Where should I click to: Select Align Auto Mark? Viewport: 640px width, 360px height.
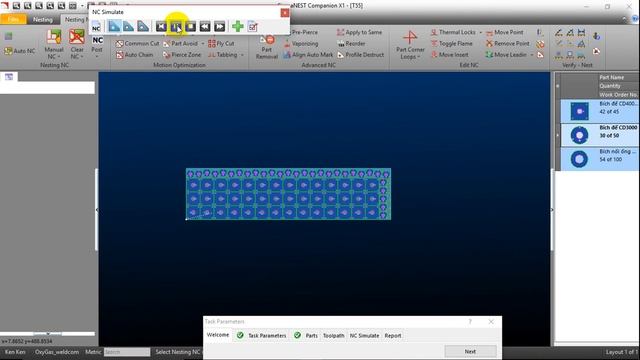pos(308,55)
